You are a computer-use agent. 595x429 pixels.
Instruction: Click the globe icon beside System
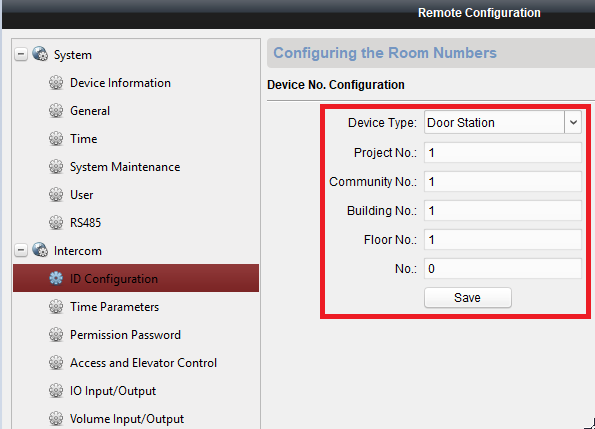tap(40, 54)
